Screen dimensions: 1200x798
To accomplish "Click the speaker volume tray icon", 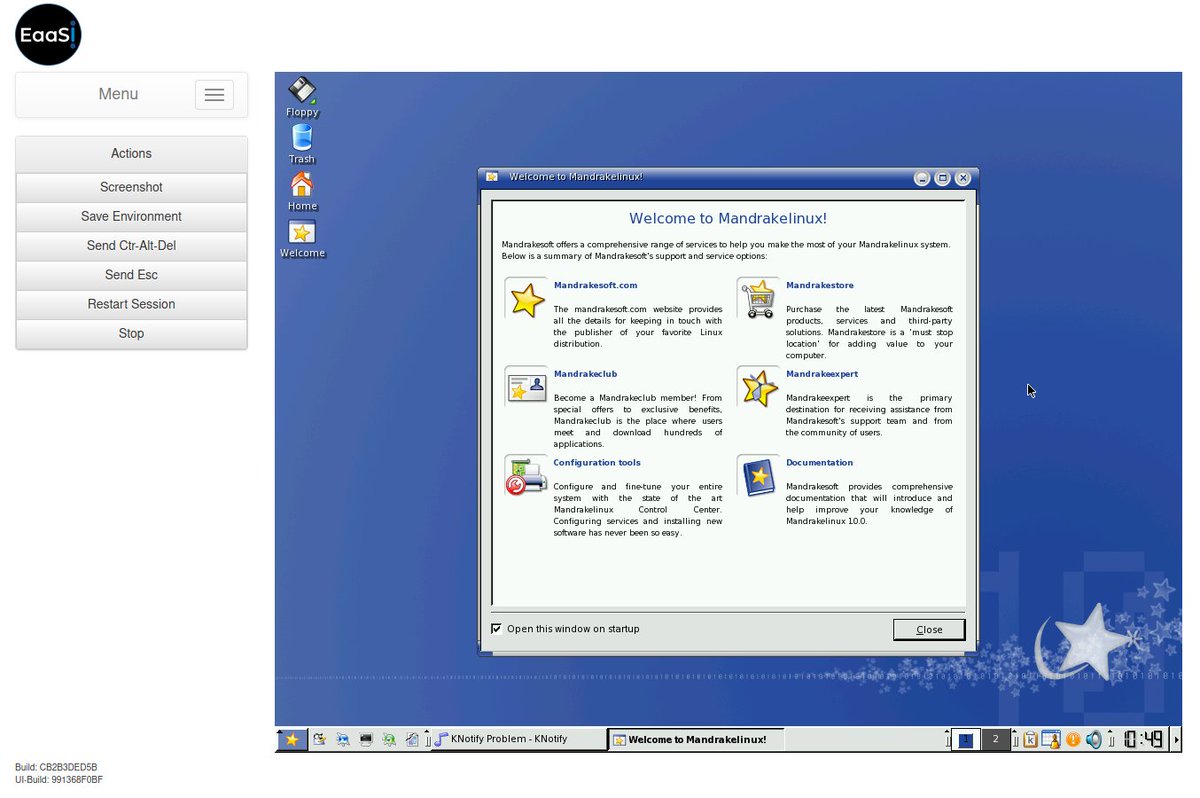I will [x=1094, y=740].
